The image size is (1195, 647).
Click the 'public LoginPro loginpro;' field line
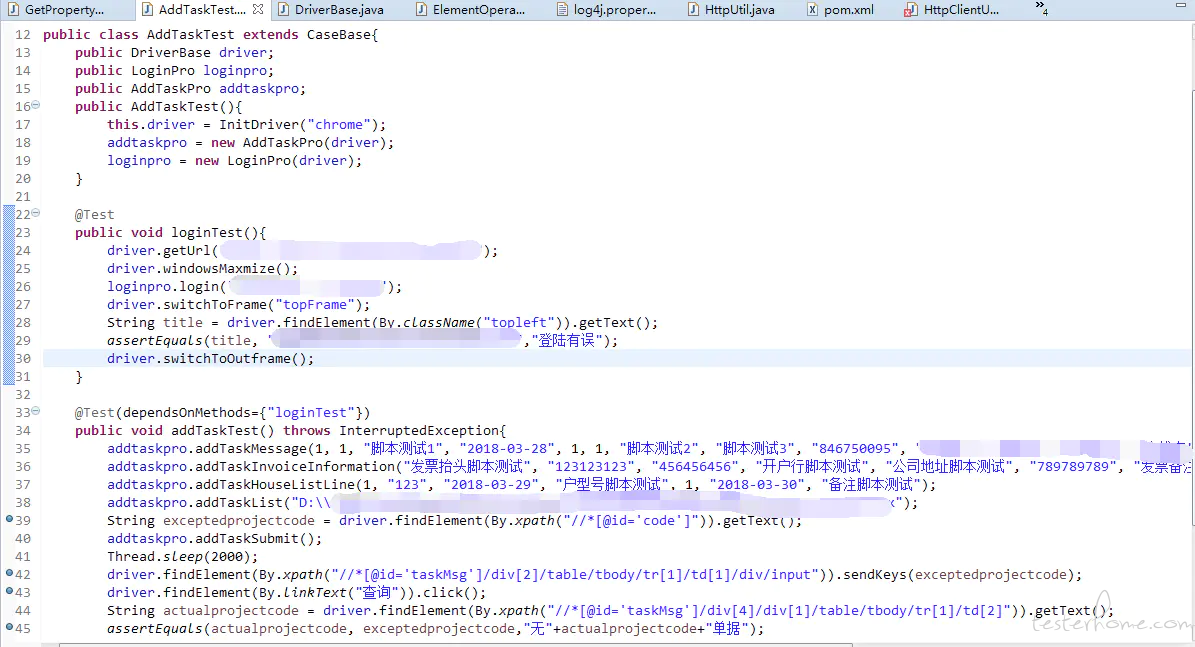tap(175, 71)
